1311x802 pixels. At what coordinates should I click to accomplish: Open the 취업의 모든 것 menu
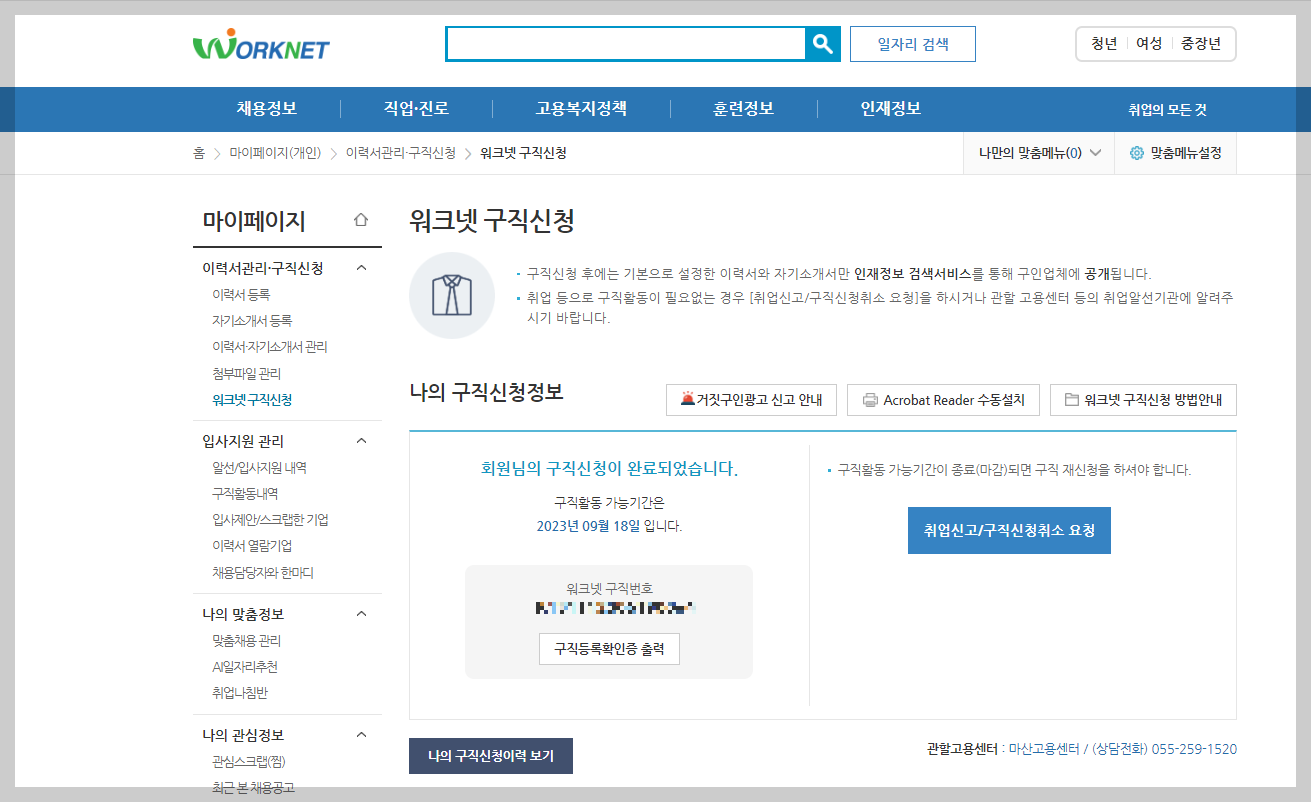(x=1168, y=110)
